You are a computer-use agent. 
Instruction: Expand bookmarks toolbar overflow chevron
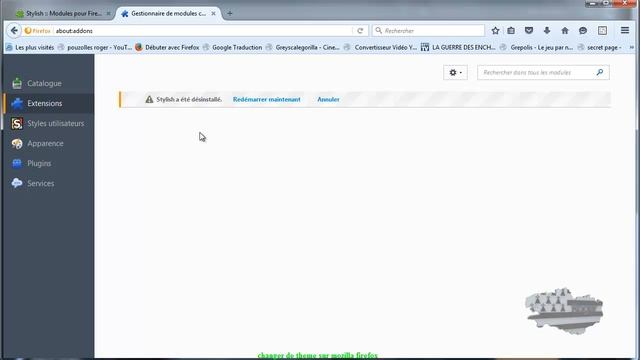pyautogui.click(x=631, y=47)
